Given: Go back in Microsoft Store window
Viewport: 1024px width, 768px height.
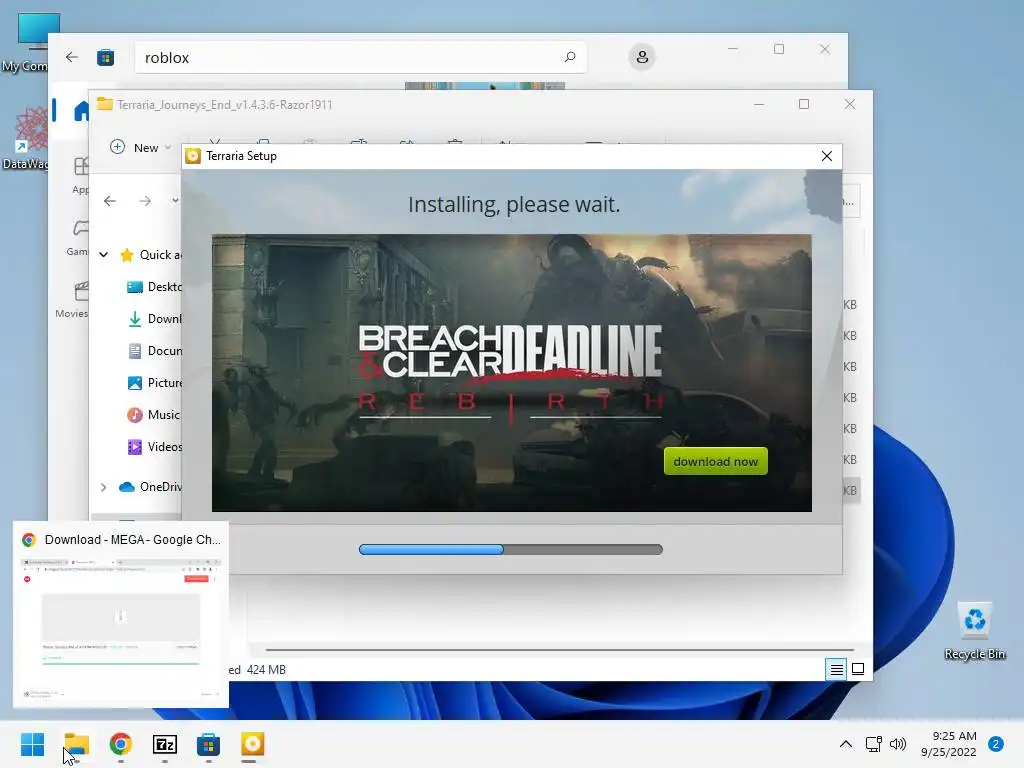Looking at the screenshot, I should (x=72, y=57).
